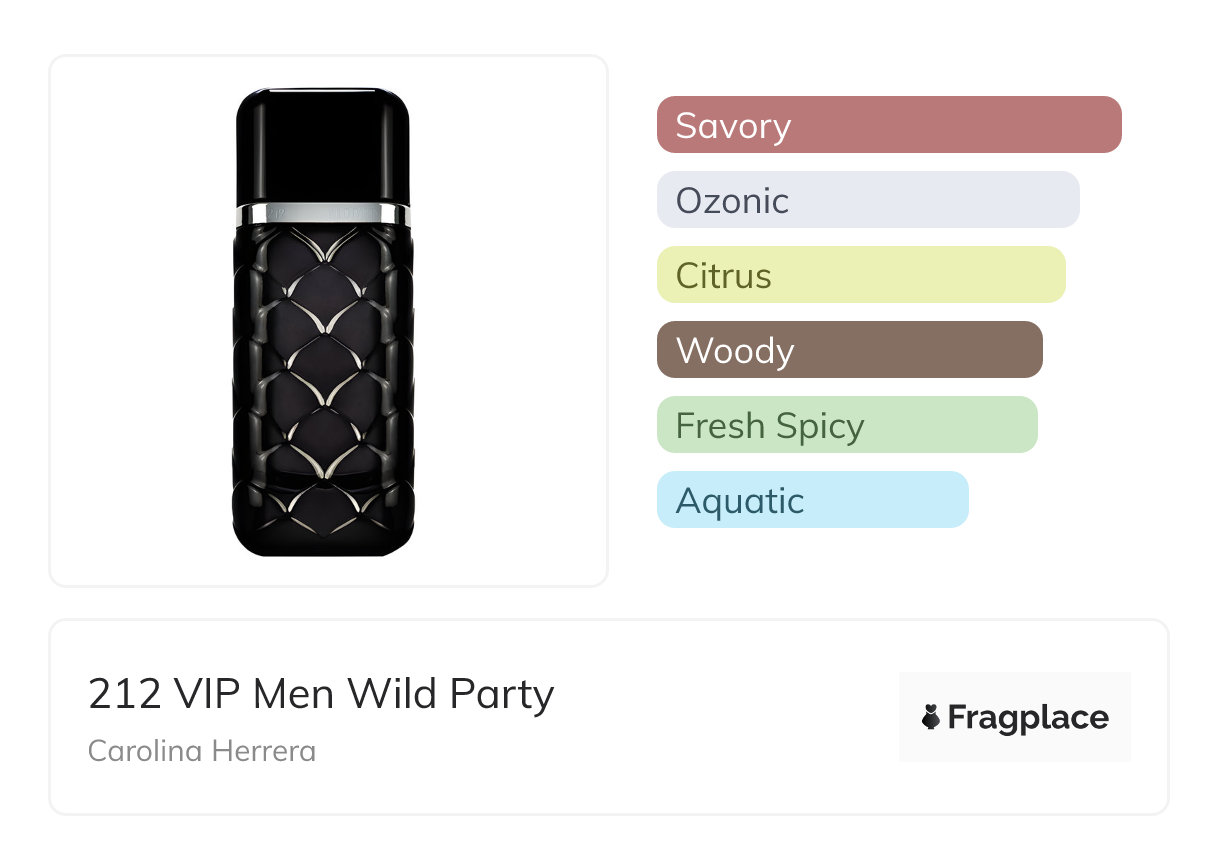Open the 212 VIP bottle product image

click(x=323, y=320)
